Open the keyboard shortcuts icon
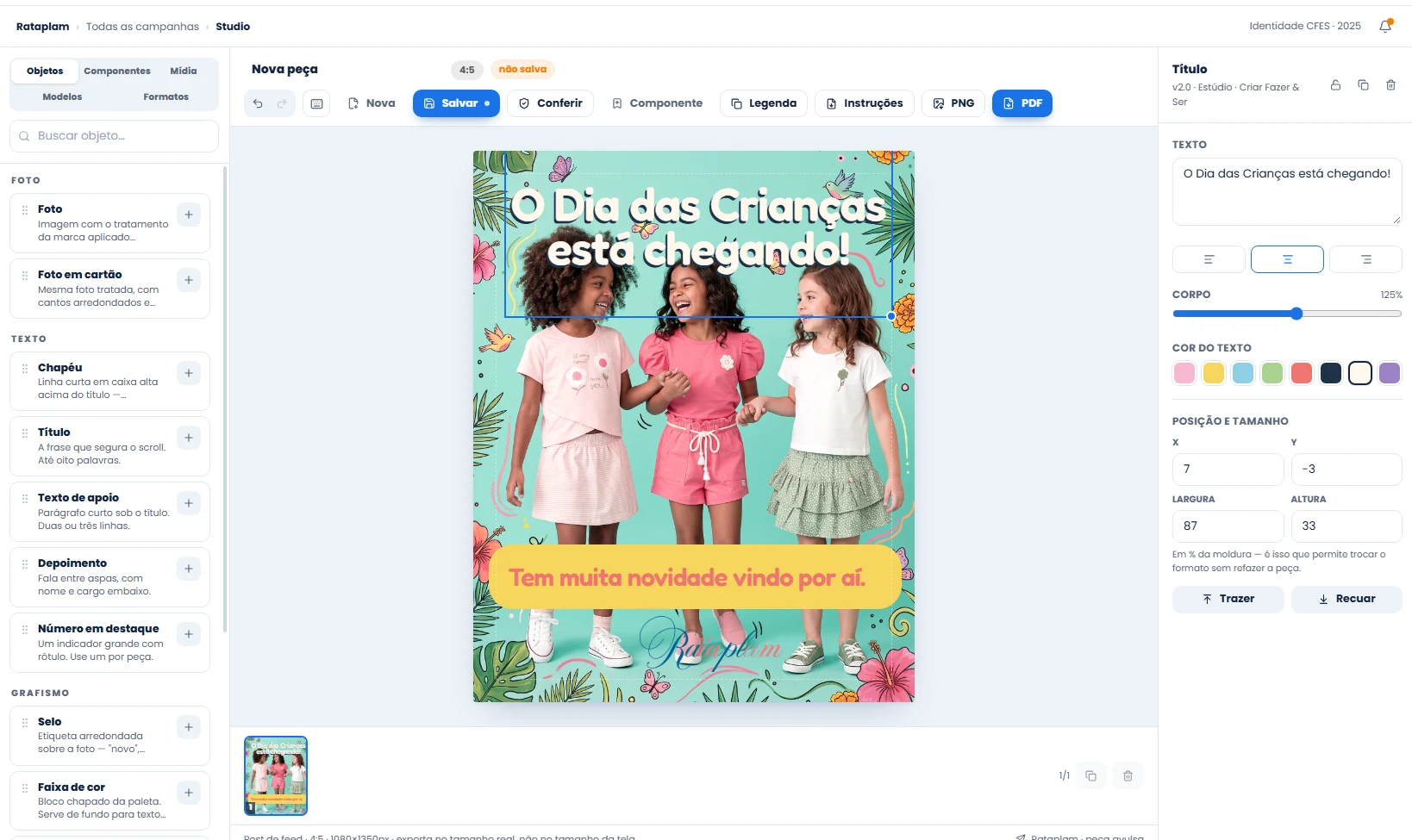This screenshot has height=840, width=1412. click(x=316, y=103)
